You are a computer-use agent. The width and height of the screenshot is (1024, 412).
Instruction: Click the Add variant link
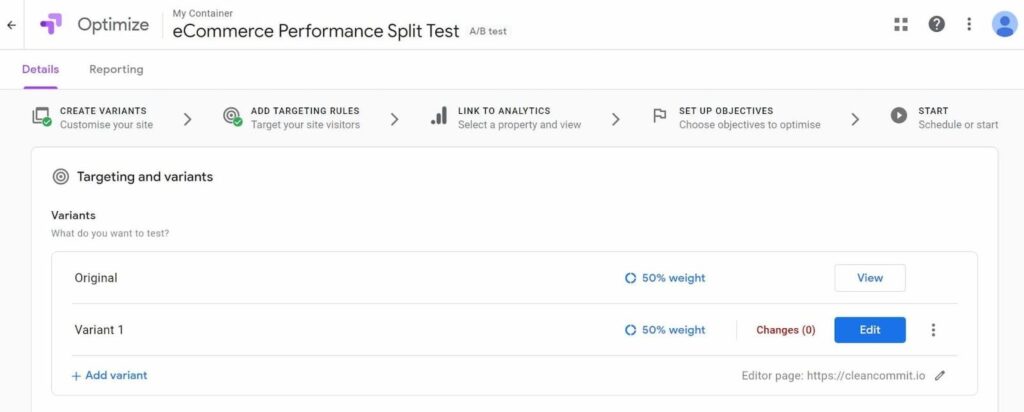[109, 375]
